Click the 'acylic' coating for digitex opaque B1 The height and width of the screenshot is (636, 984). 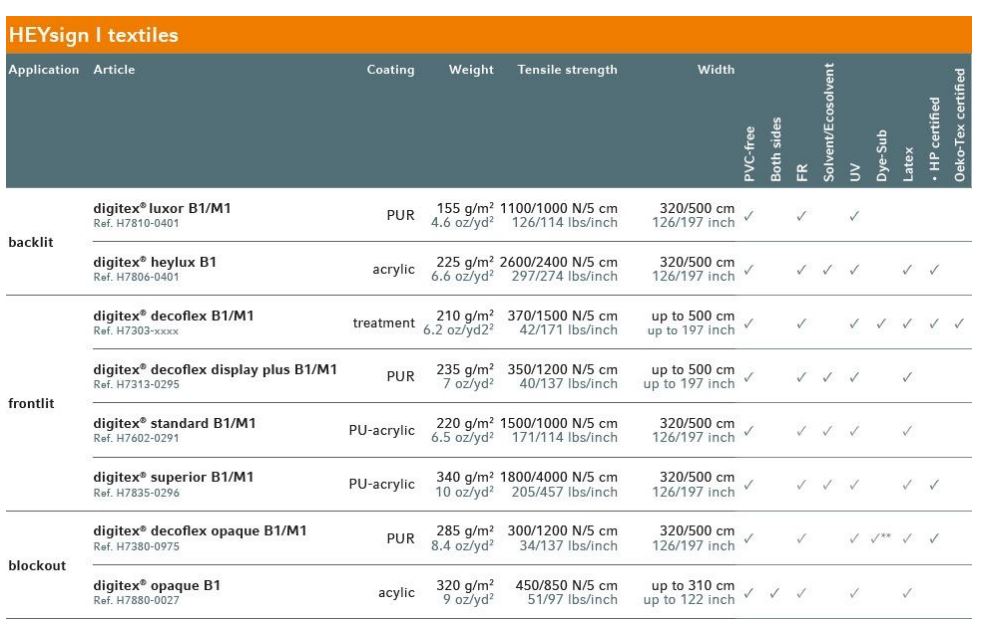(396, 593)
